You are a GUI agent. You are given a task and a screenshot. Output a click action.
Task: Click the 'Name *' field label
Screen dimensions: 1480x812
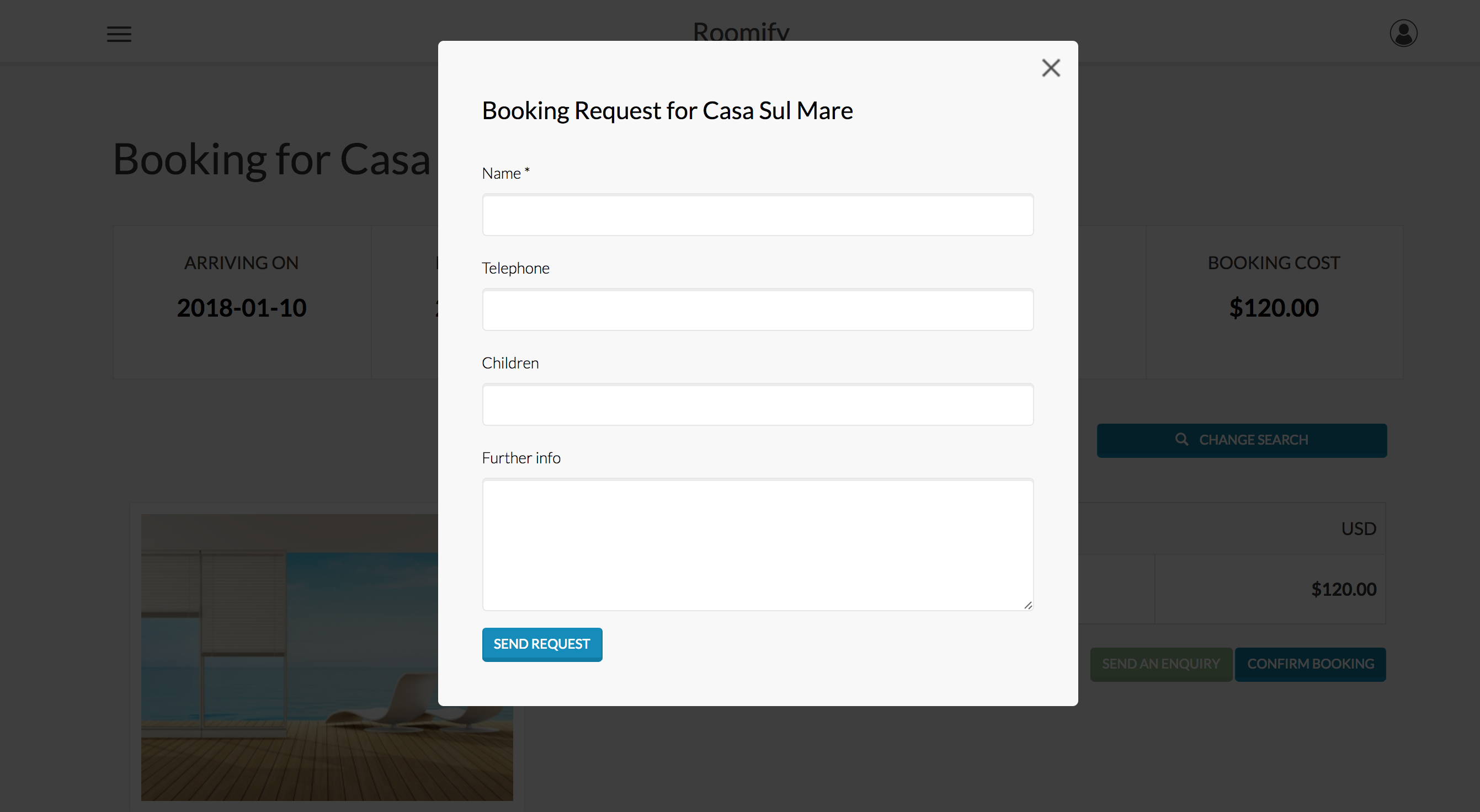click(505, 173)
